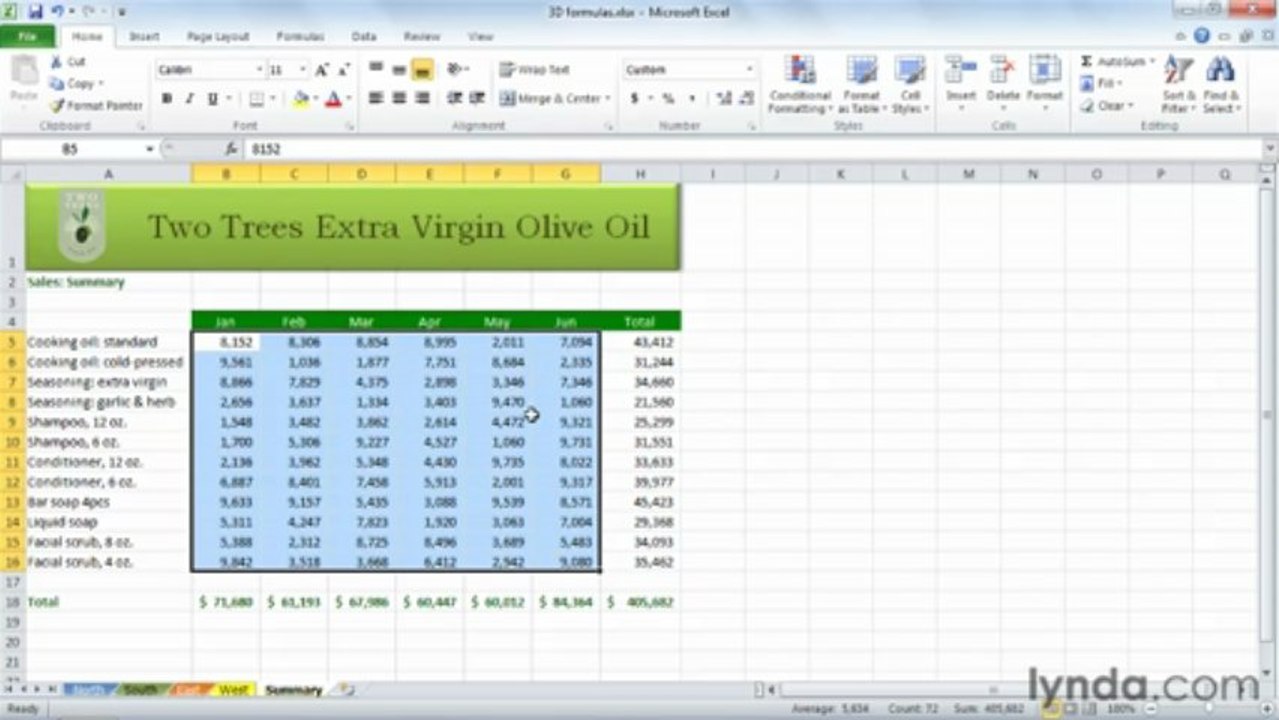Open the font size dropdown
This screenshot has width=1279, height=720.
(302, 70)
